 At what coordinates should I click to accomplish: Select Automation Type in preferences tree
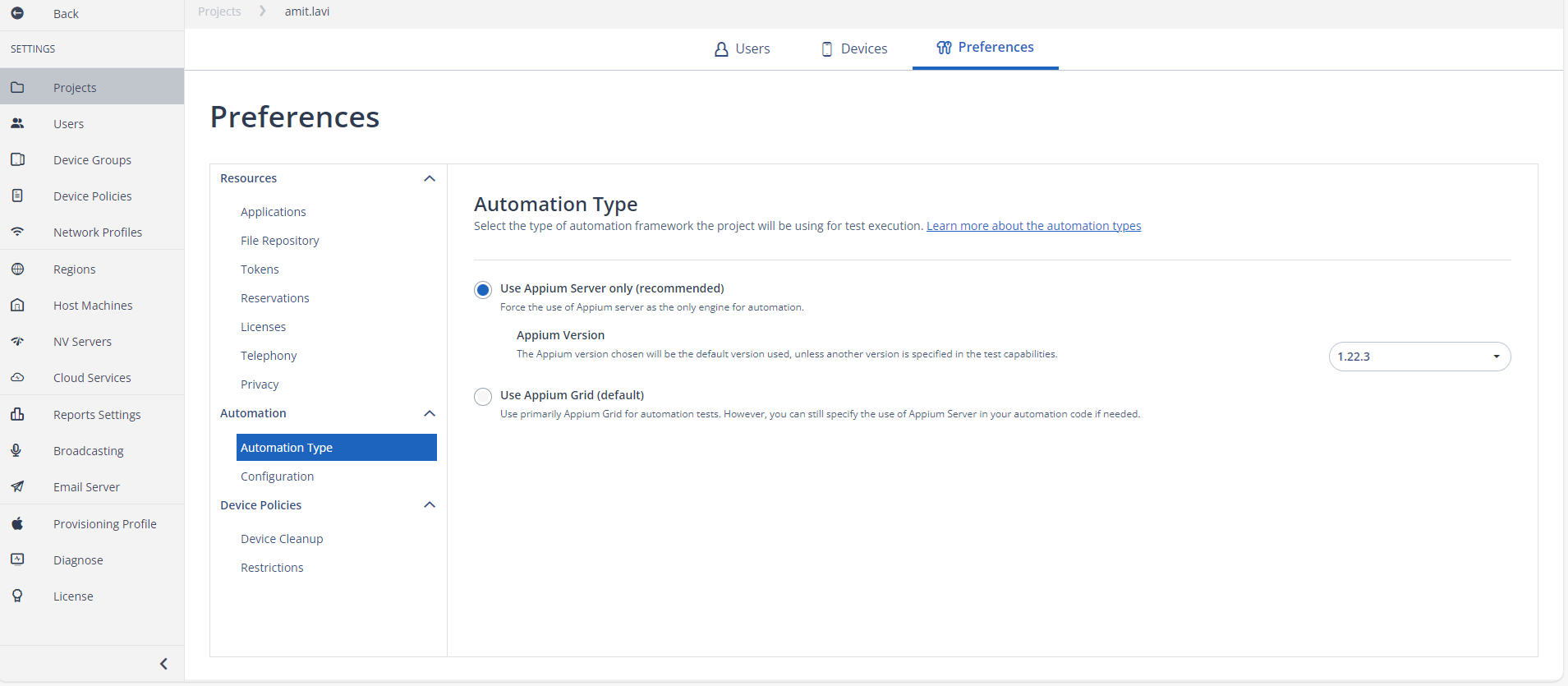tap(337, 447)
